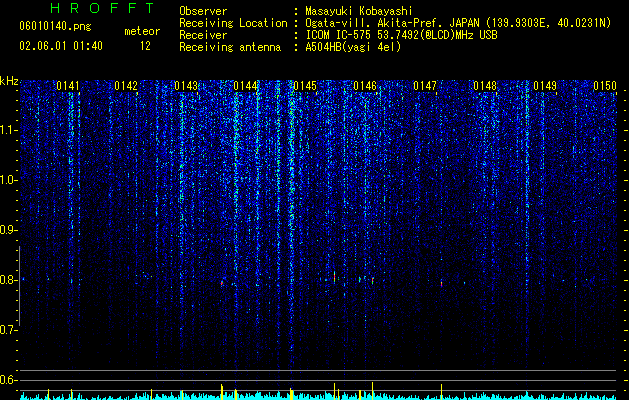Click the Receiving Location label

coord(233,23)
